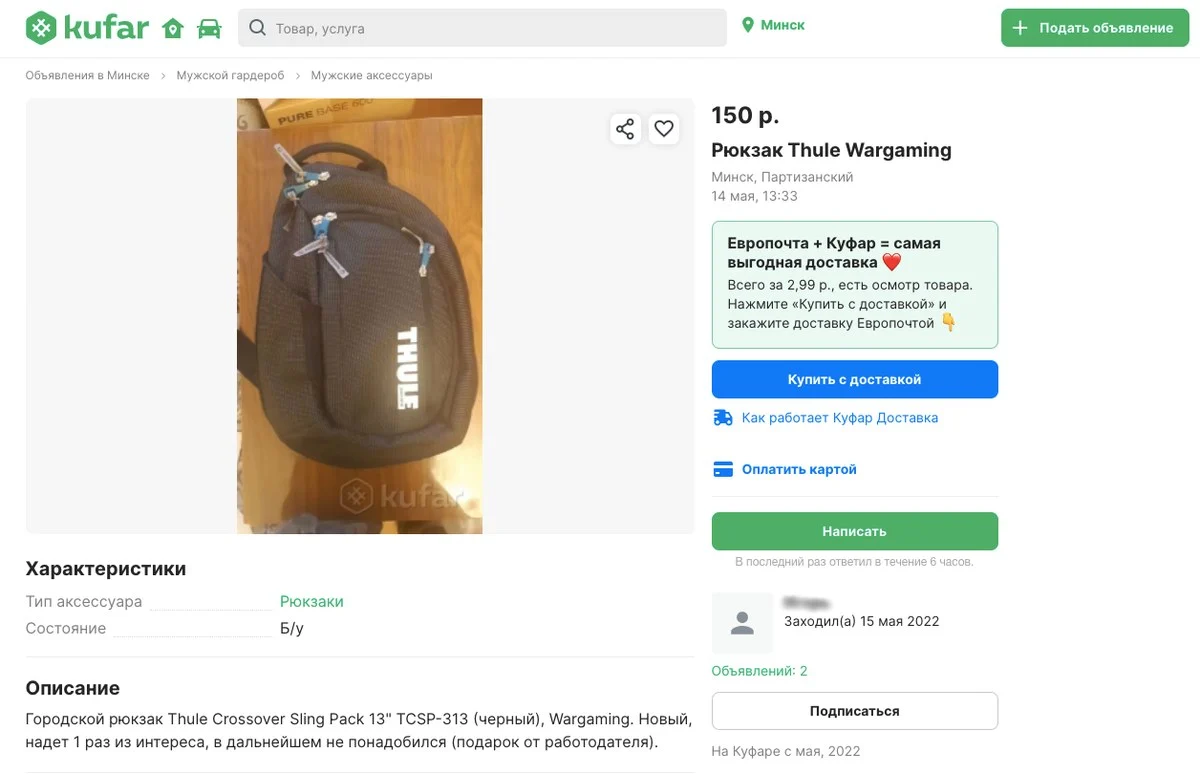The image size is (1200, 774).
Task: Open Объявления в Минске breadcrumb
Action: [88, 76]
